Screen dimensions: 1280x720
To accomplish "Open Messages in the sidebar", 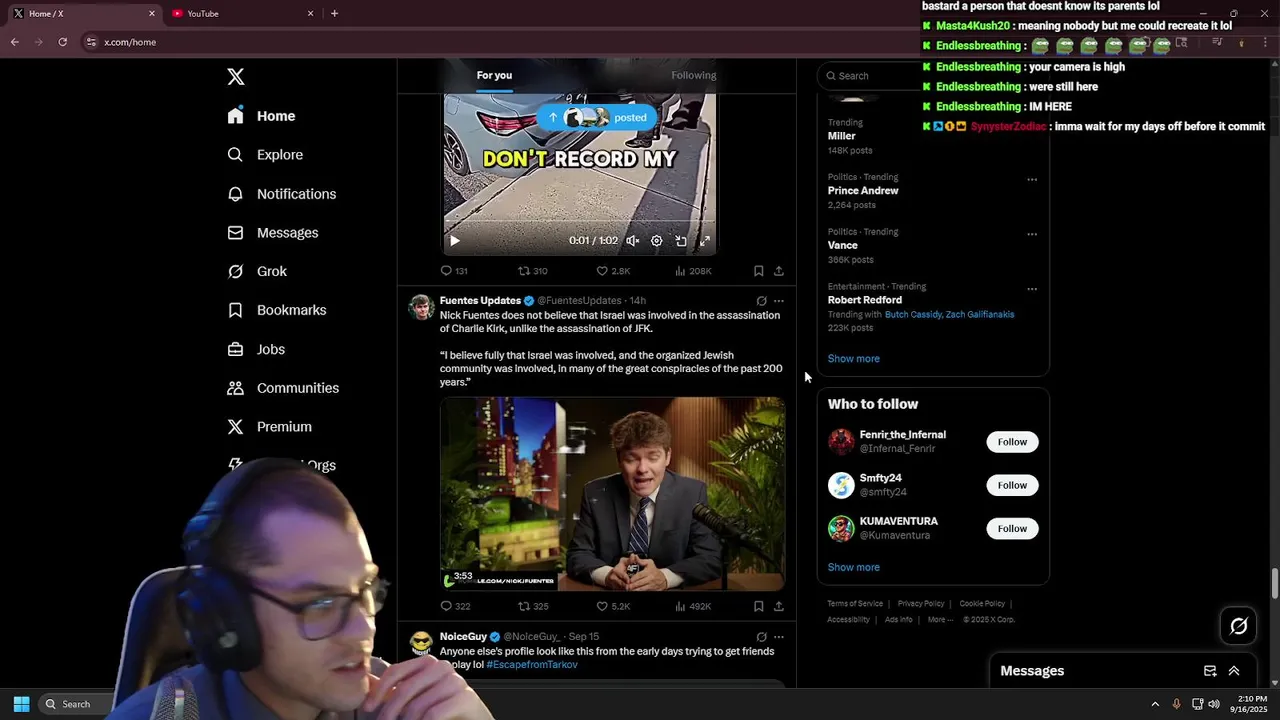I will coord(272,233).
